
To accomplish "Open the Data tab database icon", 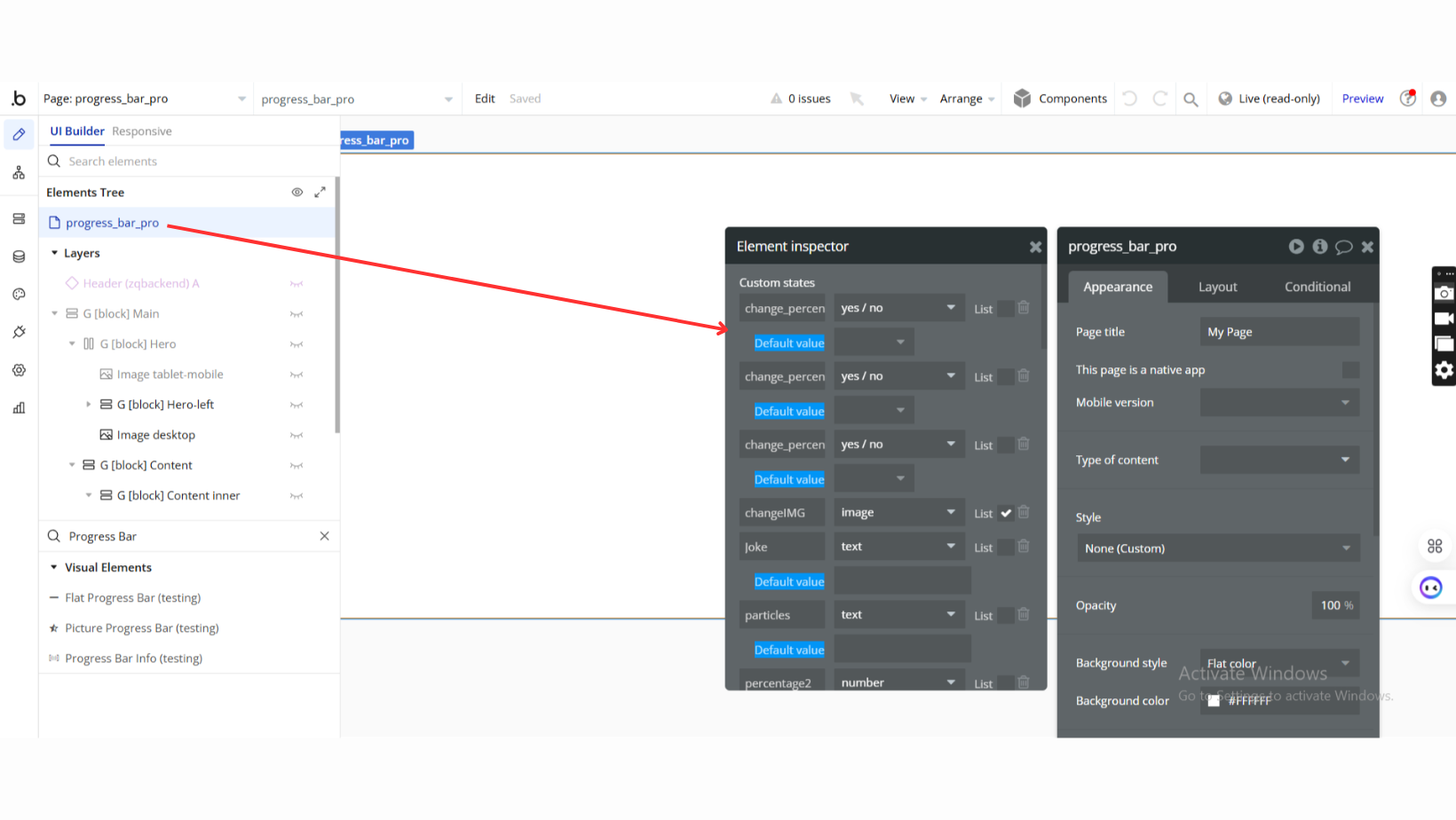I will [19, 256].
